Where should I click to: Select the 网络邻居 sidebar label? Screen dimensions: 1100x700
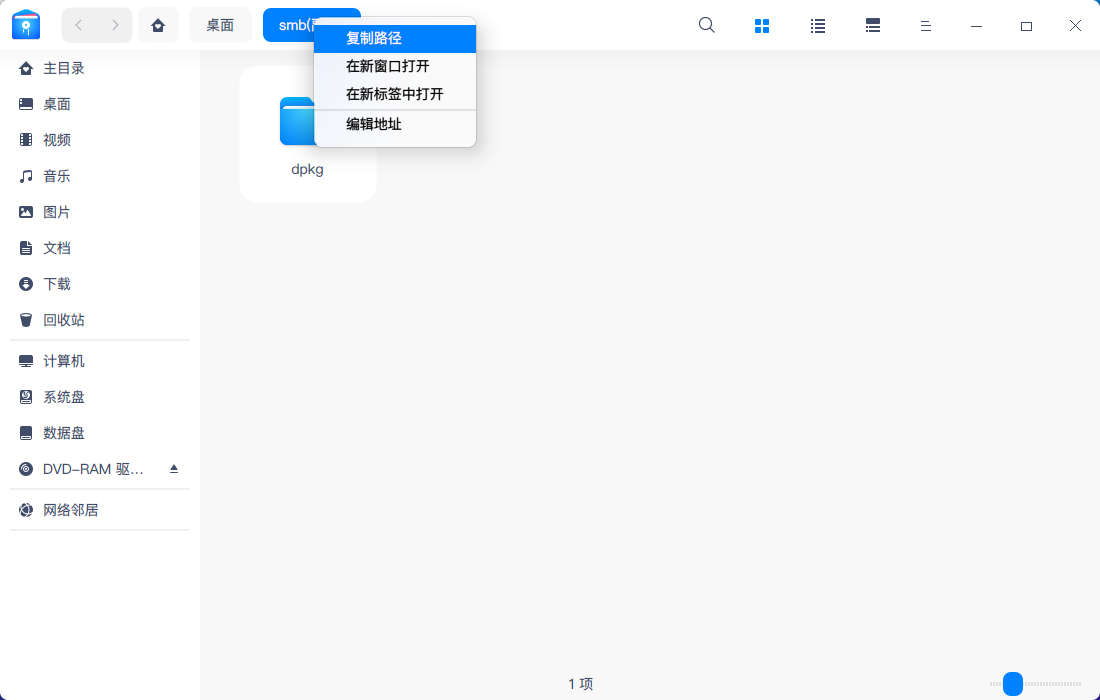click(71, 510)
